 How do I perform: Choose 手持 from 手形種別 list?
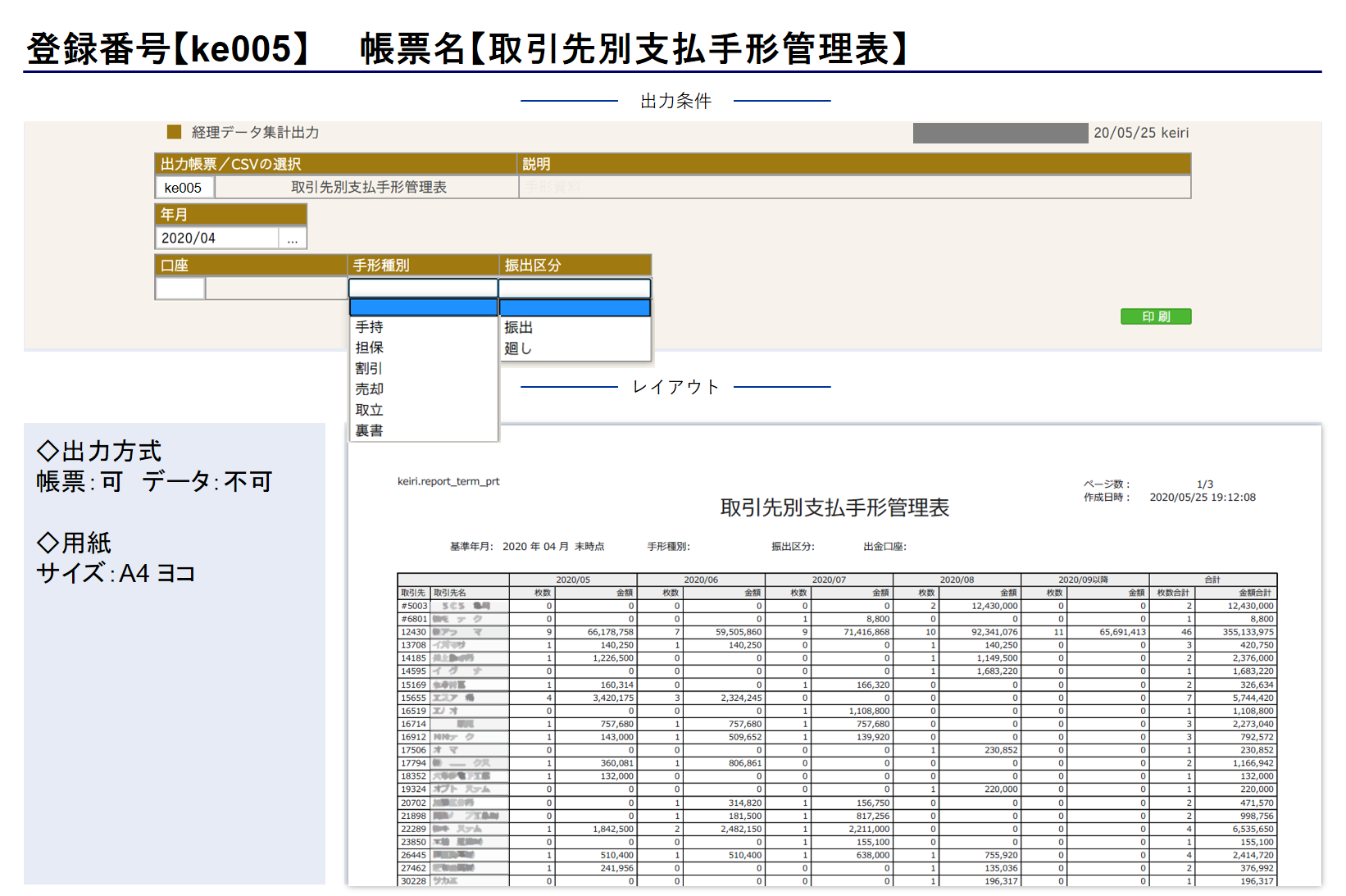[x=423, y=327]
